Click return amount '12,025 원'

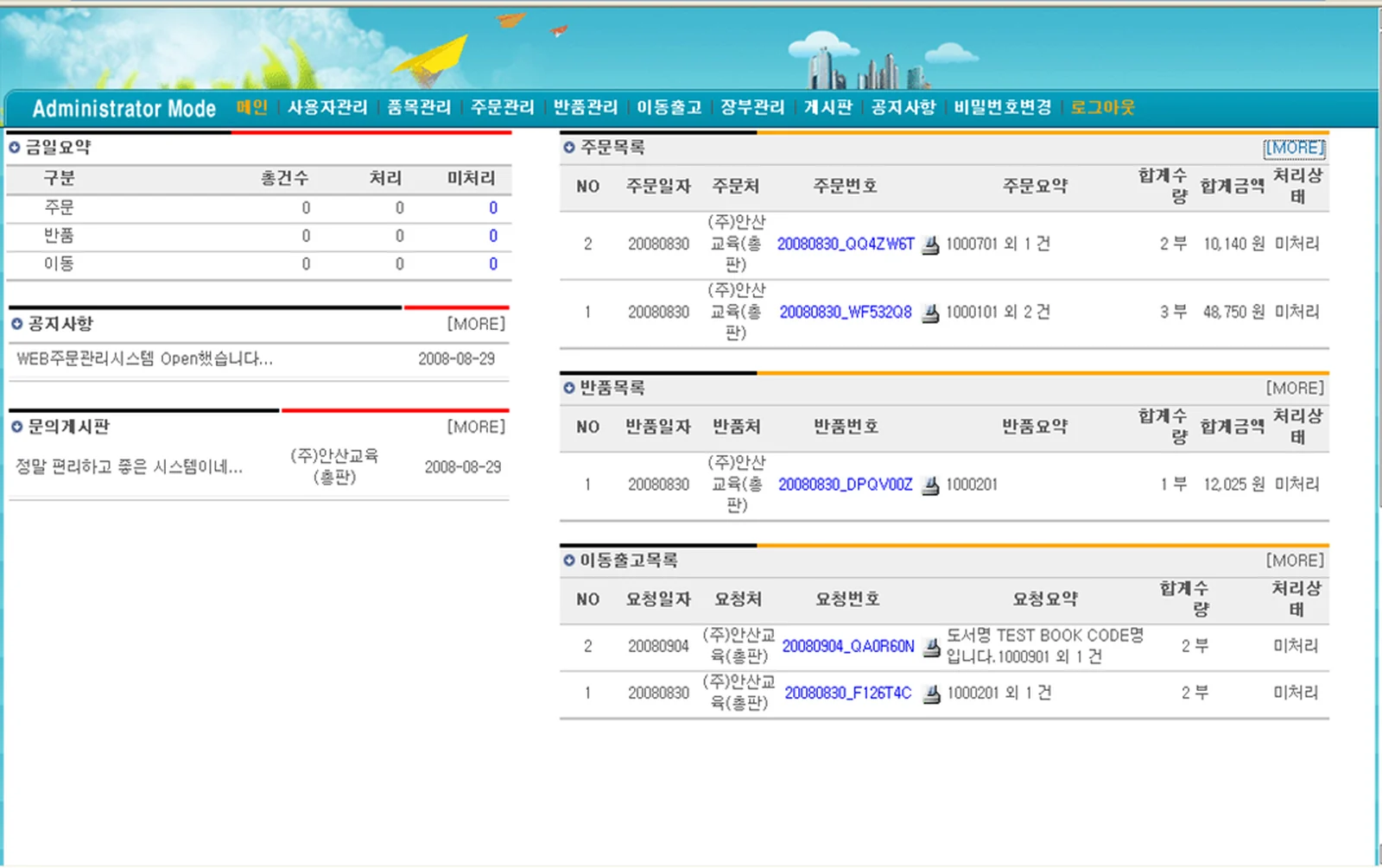pos(1234,485)
